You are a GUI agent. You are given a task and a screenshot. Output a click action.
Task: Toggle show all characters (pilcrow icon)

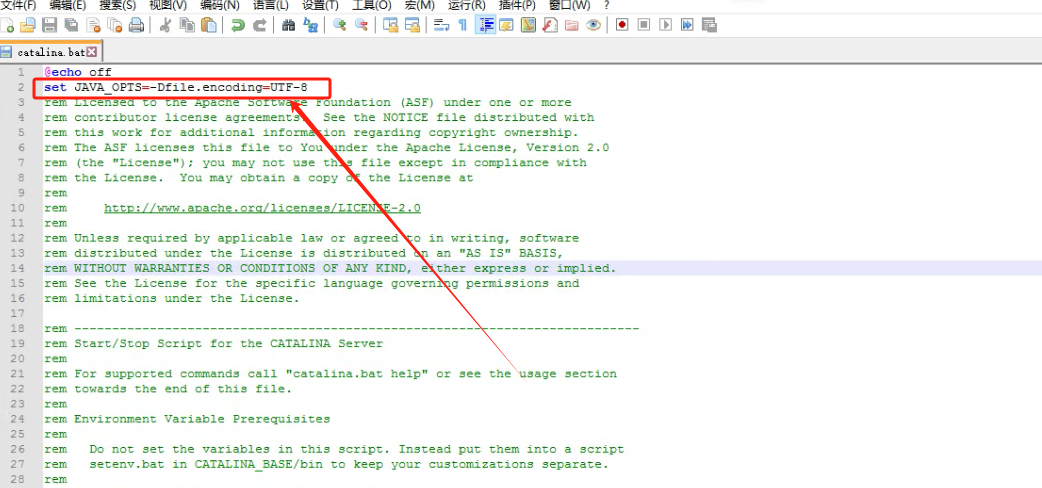463,25
